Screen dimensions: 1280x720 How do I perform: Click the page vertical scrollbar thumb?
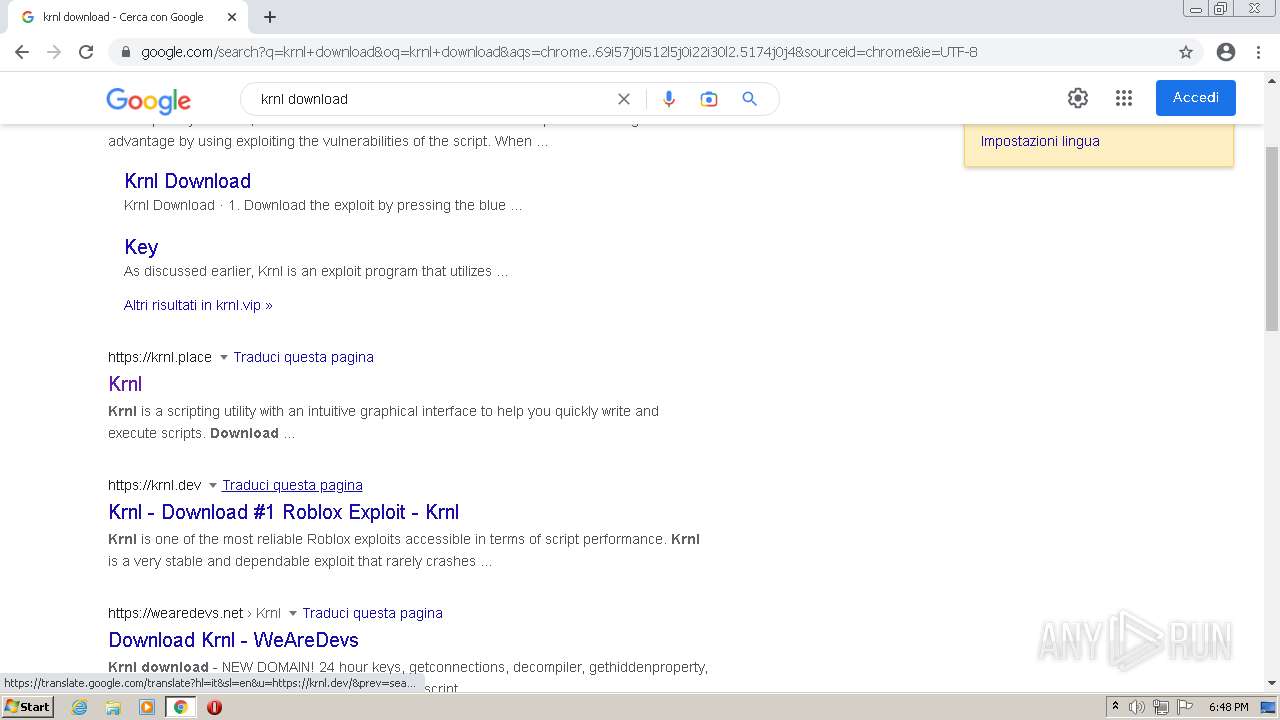[1272, 238]
